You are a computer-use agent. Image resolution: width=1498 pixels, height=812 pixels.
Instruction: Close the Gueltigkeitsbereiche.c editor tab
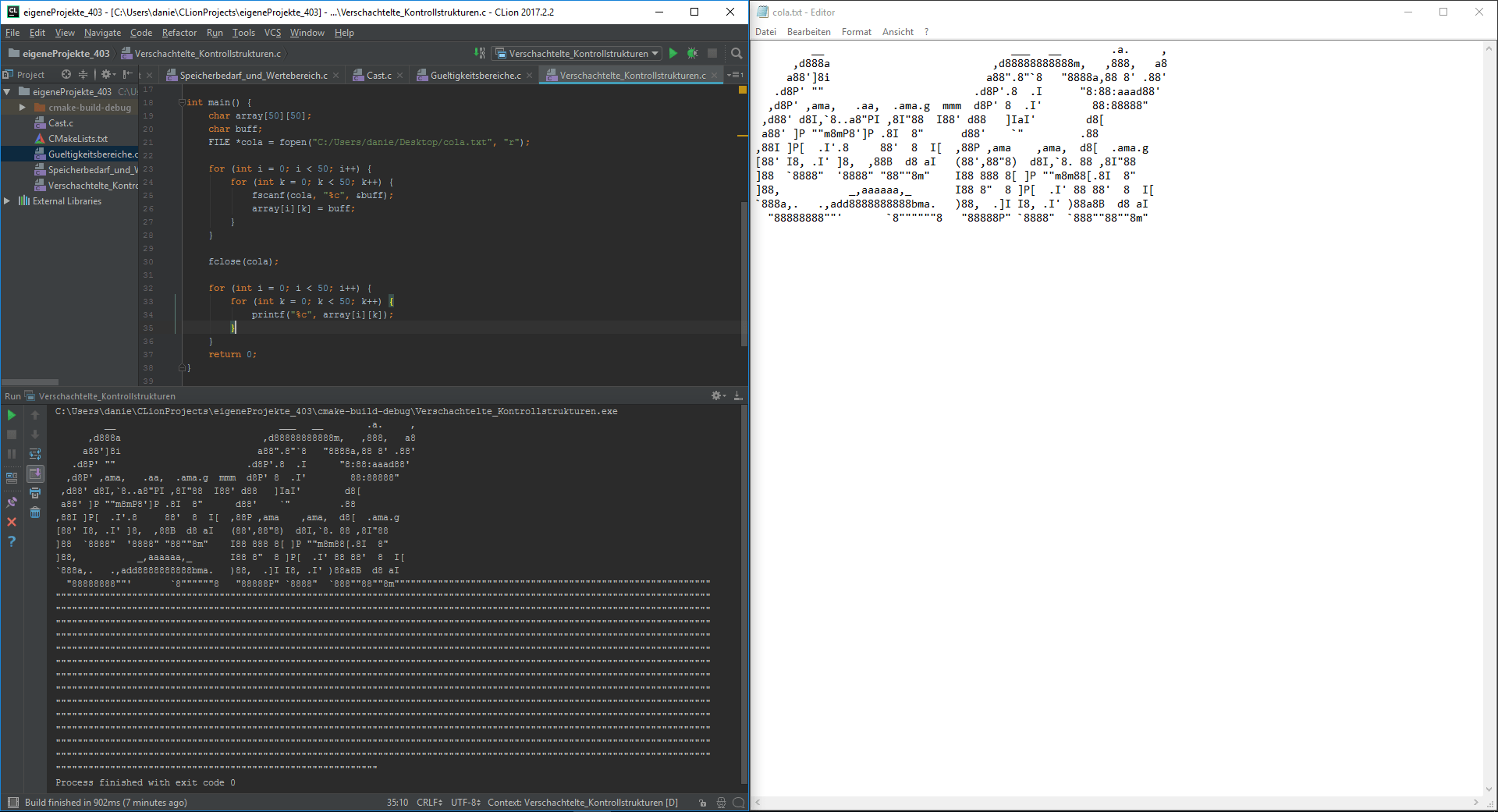click(x=530, y=76)
